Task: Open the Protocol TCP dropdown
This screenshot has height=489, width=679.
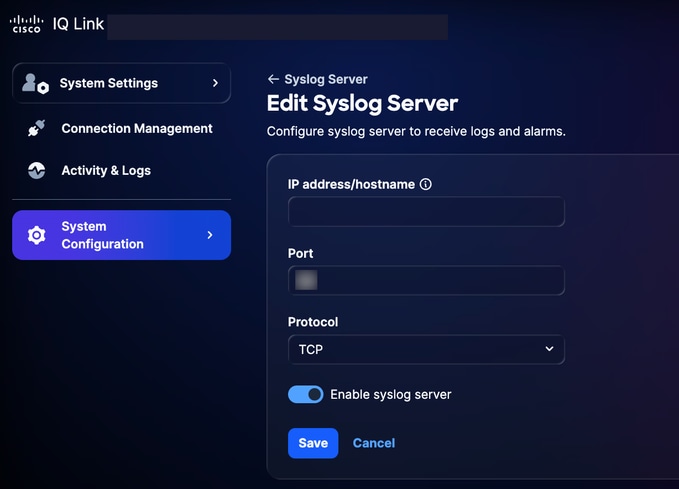Action: [426, 349]
